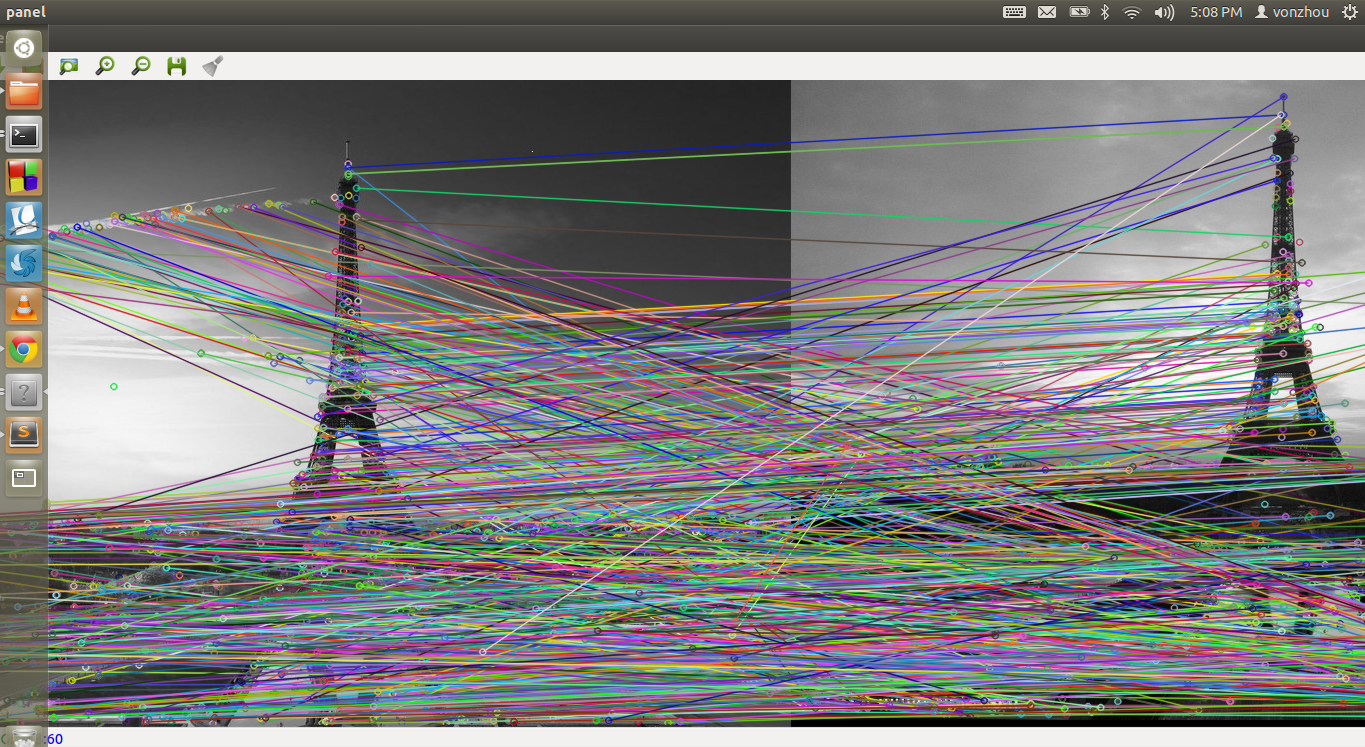Open the Files manager from the launcher
The image size is (1365, 747).
point(24,91)
